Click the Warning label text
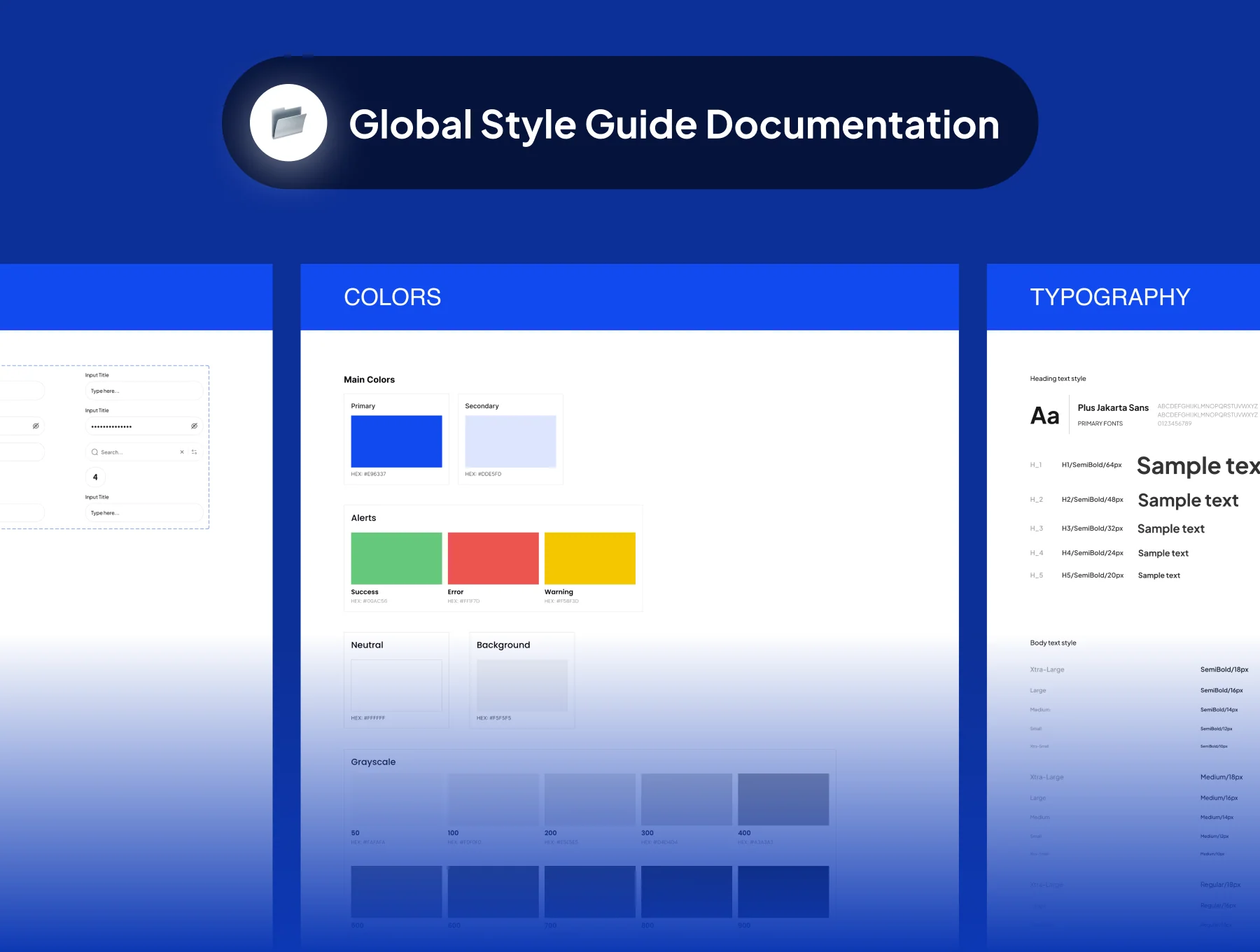 pyautogui.click(x=559, y=592)
